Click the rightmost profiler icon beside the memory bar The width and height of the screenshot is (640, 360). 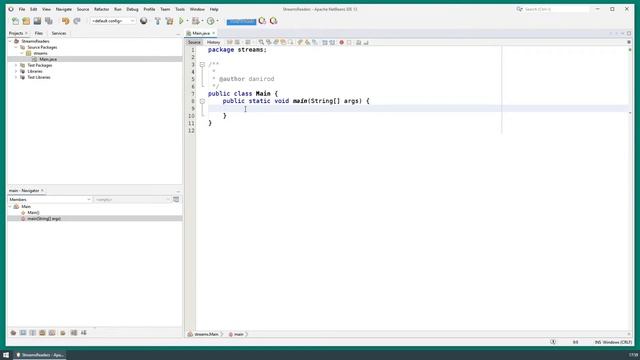click(273, 21)
